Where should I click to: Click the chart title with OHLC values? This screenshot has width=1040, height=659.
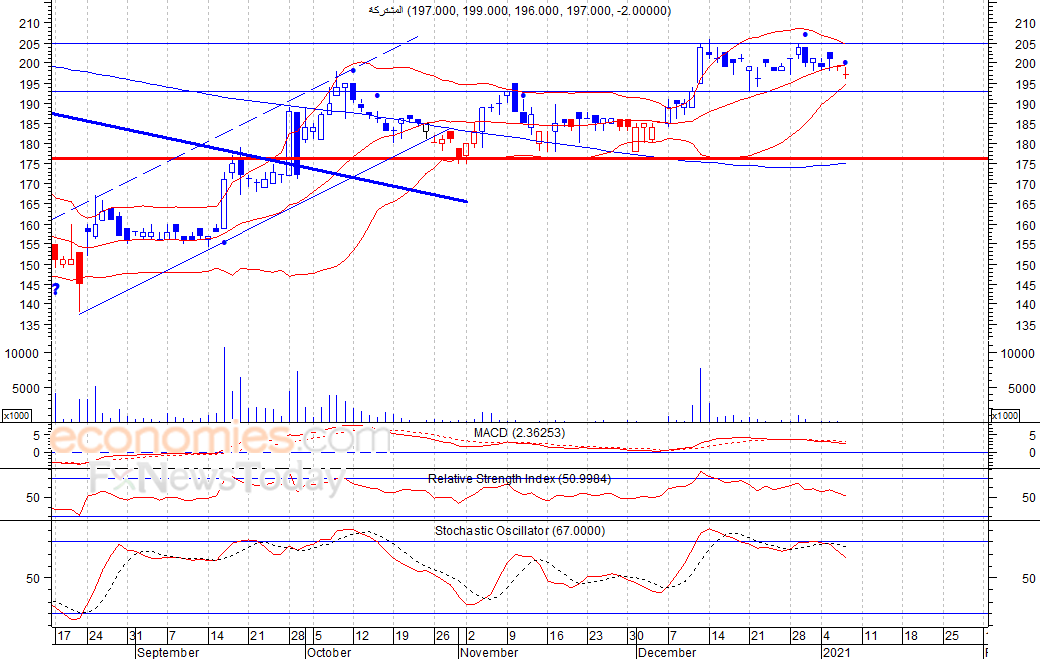(x=519, y=11)
